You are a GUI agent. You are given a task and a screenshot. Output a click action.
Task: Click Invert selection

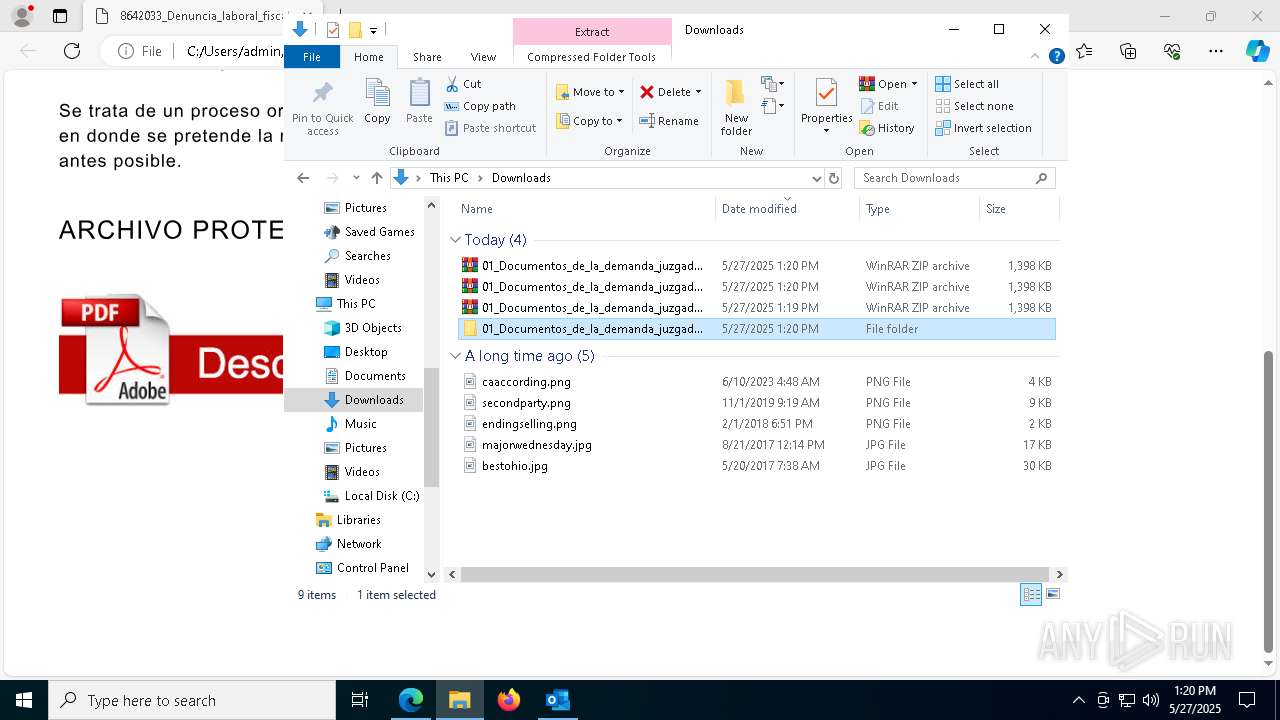point(983,128)
